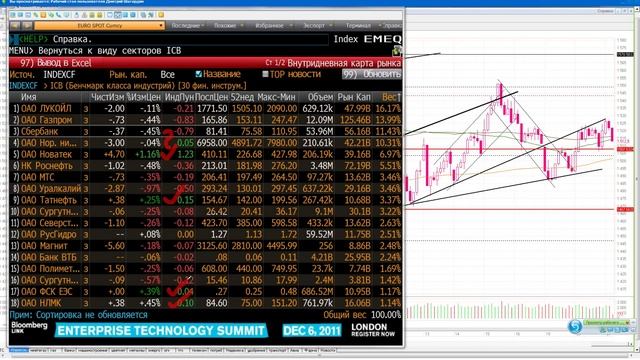Sort by the ИндПун column header

point(179,97)
